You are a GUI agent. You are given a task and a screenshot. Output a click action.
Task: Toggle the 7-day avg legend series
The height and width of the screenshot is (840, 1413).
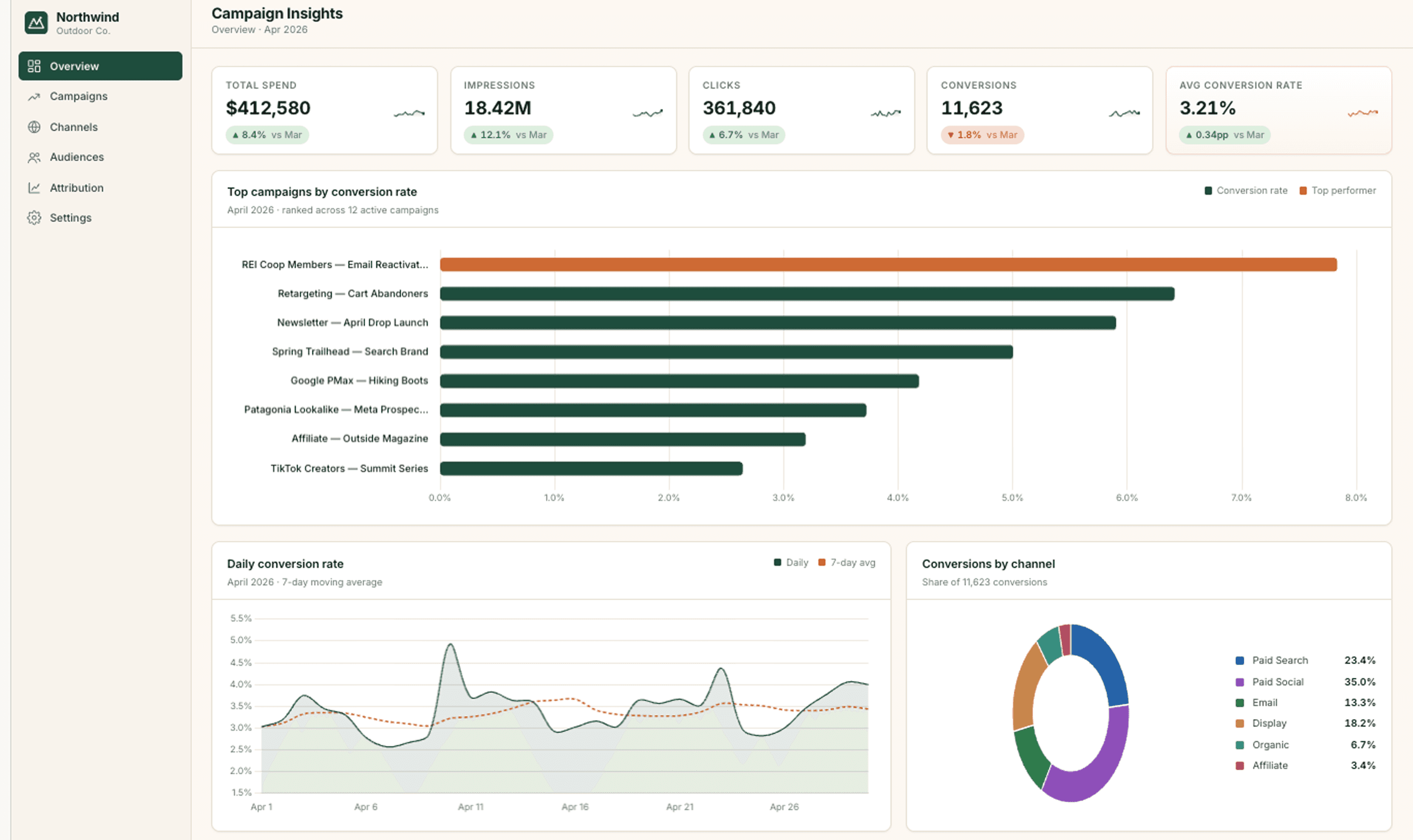[x=847, y=563]
